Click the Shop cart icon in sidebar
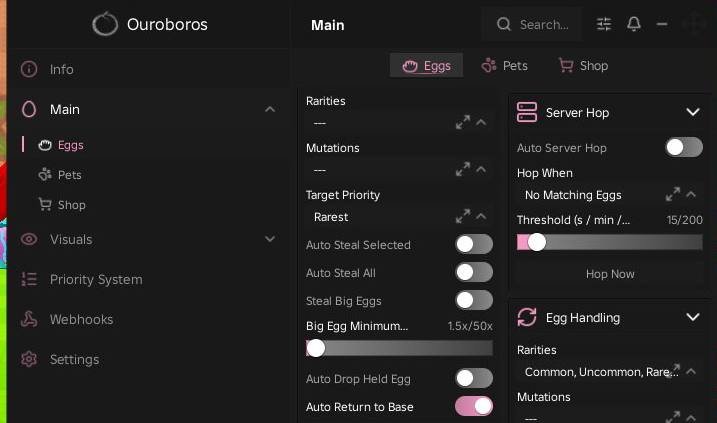 pyautogui.click(x=45, y=204)
